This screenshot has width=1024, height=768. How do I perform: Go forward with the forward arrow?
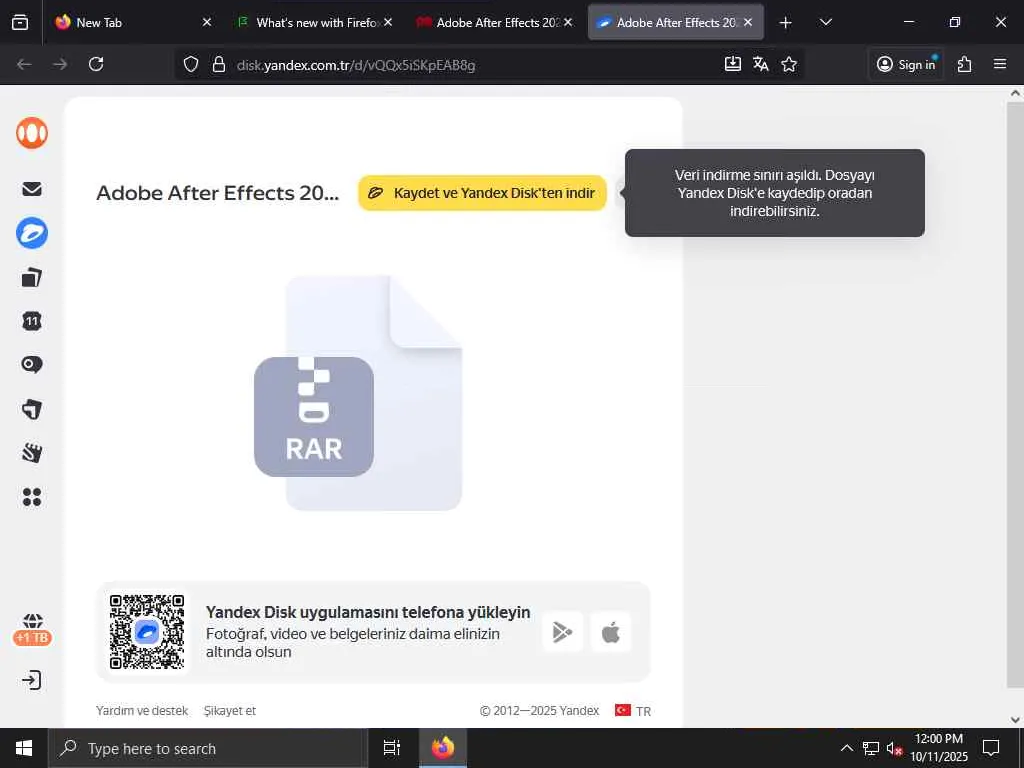click(x=60, y=64)
